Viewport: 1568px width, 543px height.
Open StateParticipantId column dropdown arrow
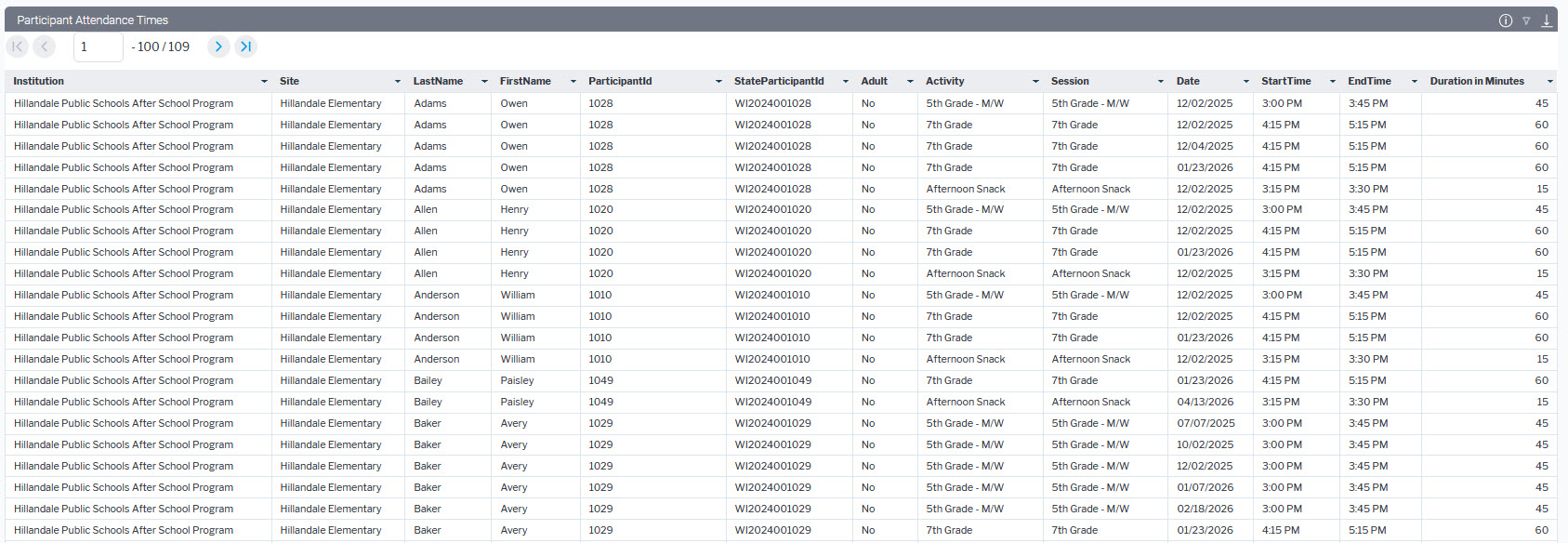pos(846,82)
